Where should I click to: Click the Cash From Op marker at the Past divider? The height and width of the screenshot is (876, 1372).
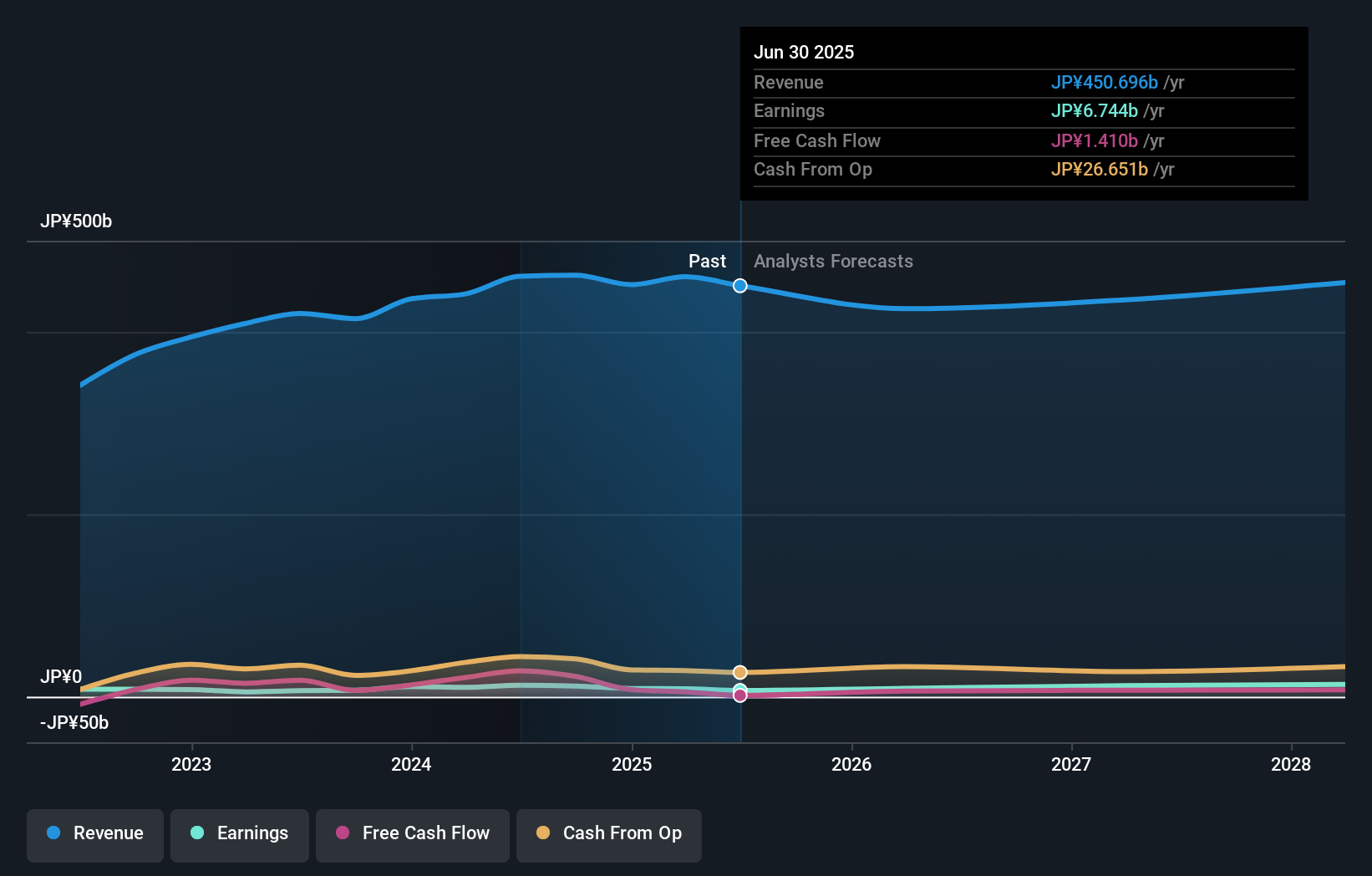point(739,671)
